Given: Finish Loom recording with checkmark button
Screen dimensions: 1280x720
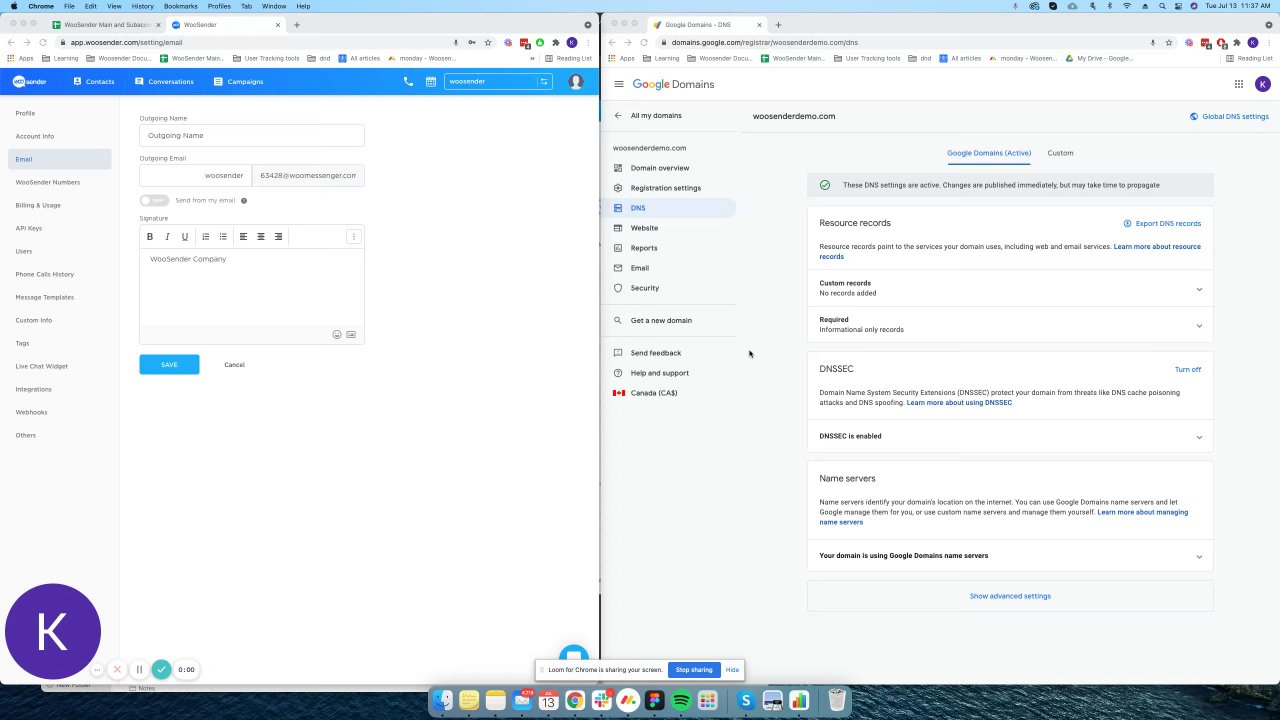Looking at the screenshot, I should click(x=161, y=670).
